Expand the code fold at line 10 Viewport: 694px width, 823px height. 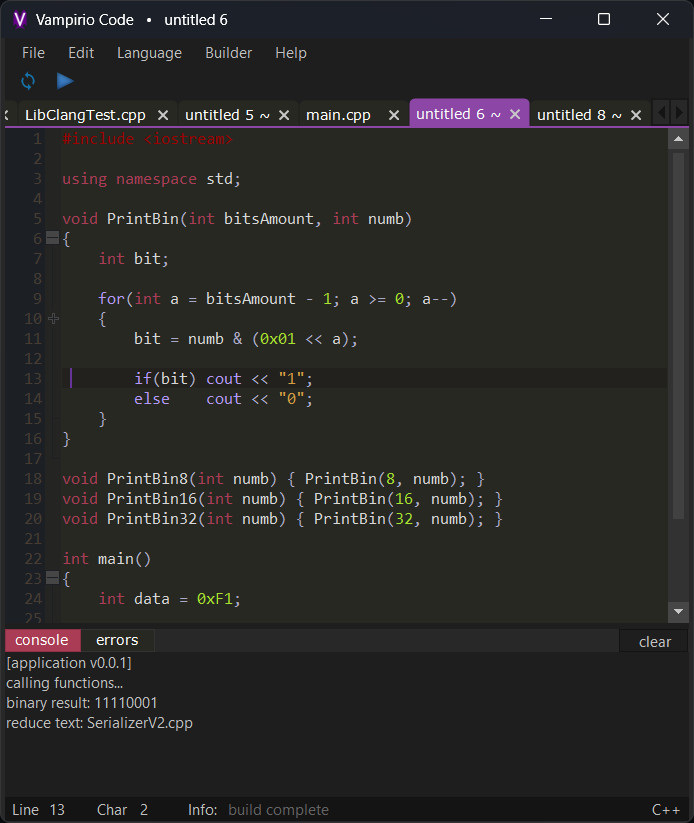[x=54, y=319]
